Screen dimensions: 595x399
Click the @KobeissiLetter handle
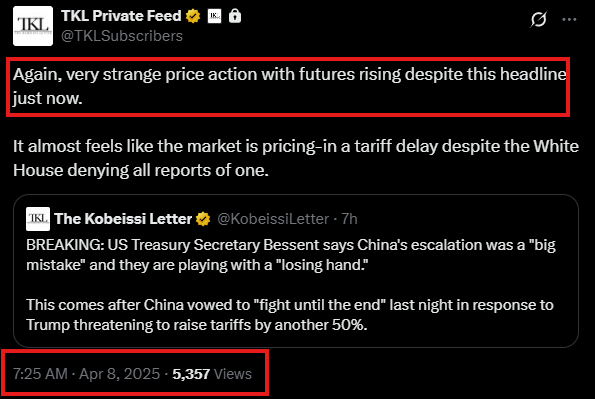click(273, 219)
